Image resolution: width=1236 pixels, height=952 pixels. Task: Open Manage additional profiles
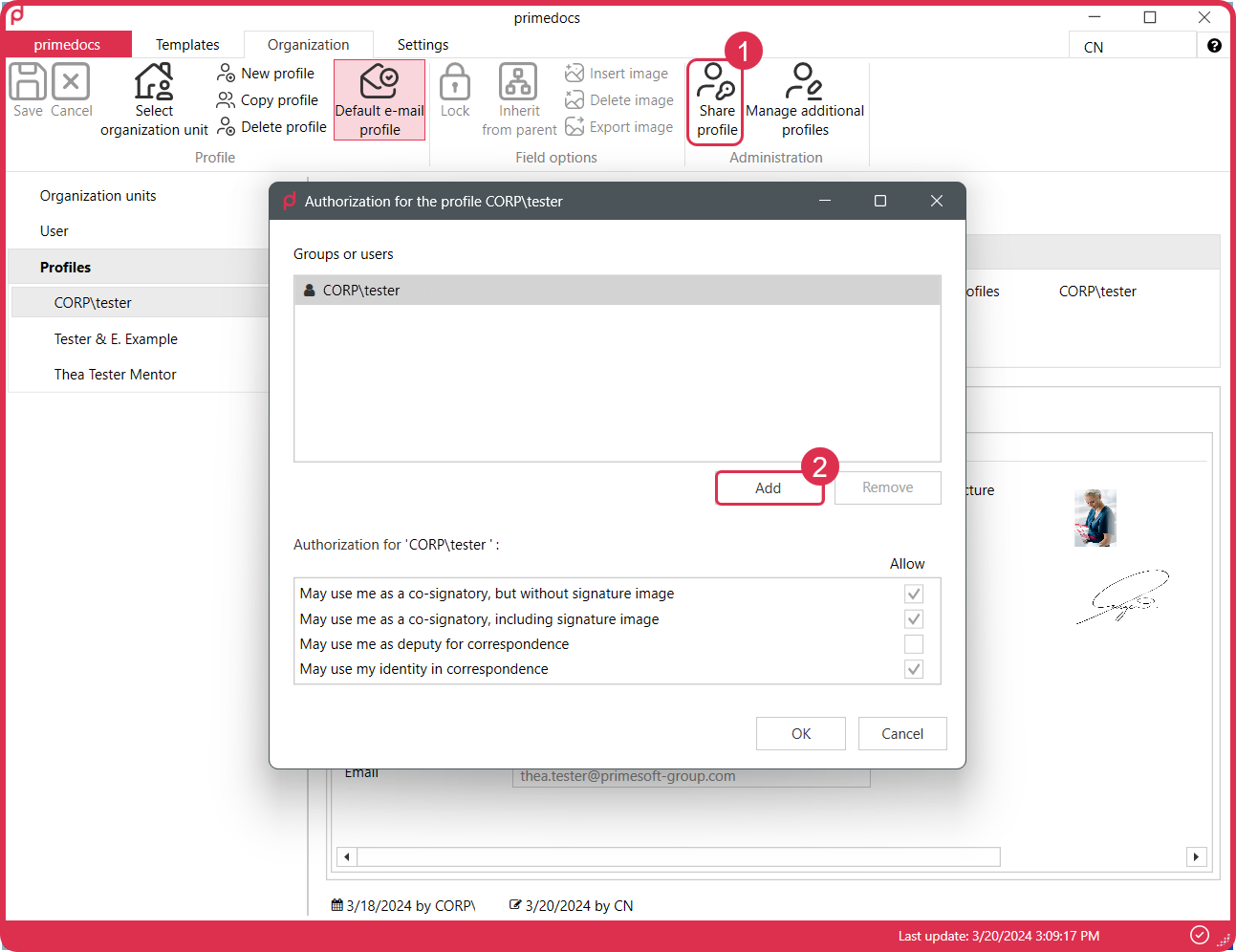(x=805, y=100)
